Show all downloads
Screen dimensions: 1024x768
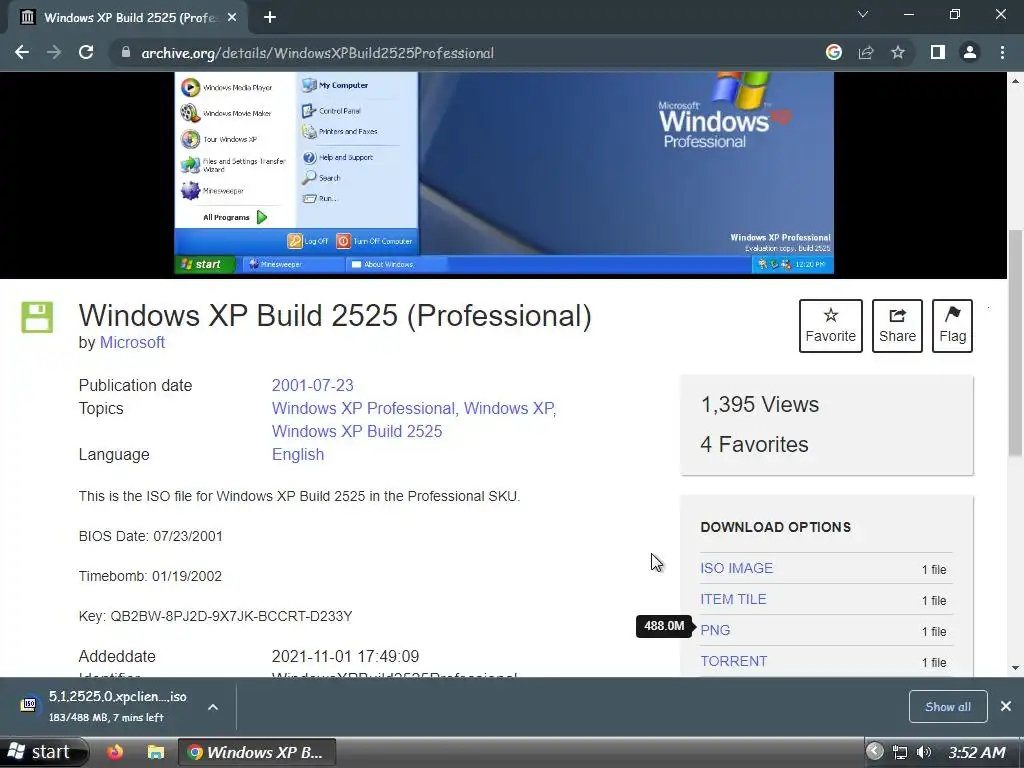[x=948, y=707]
